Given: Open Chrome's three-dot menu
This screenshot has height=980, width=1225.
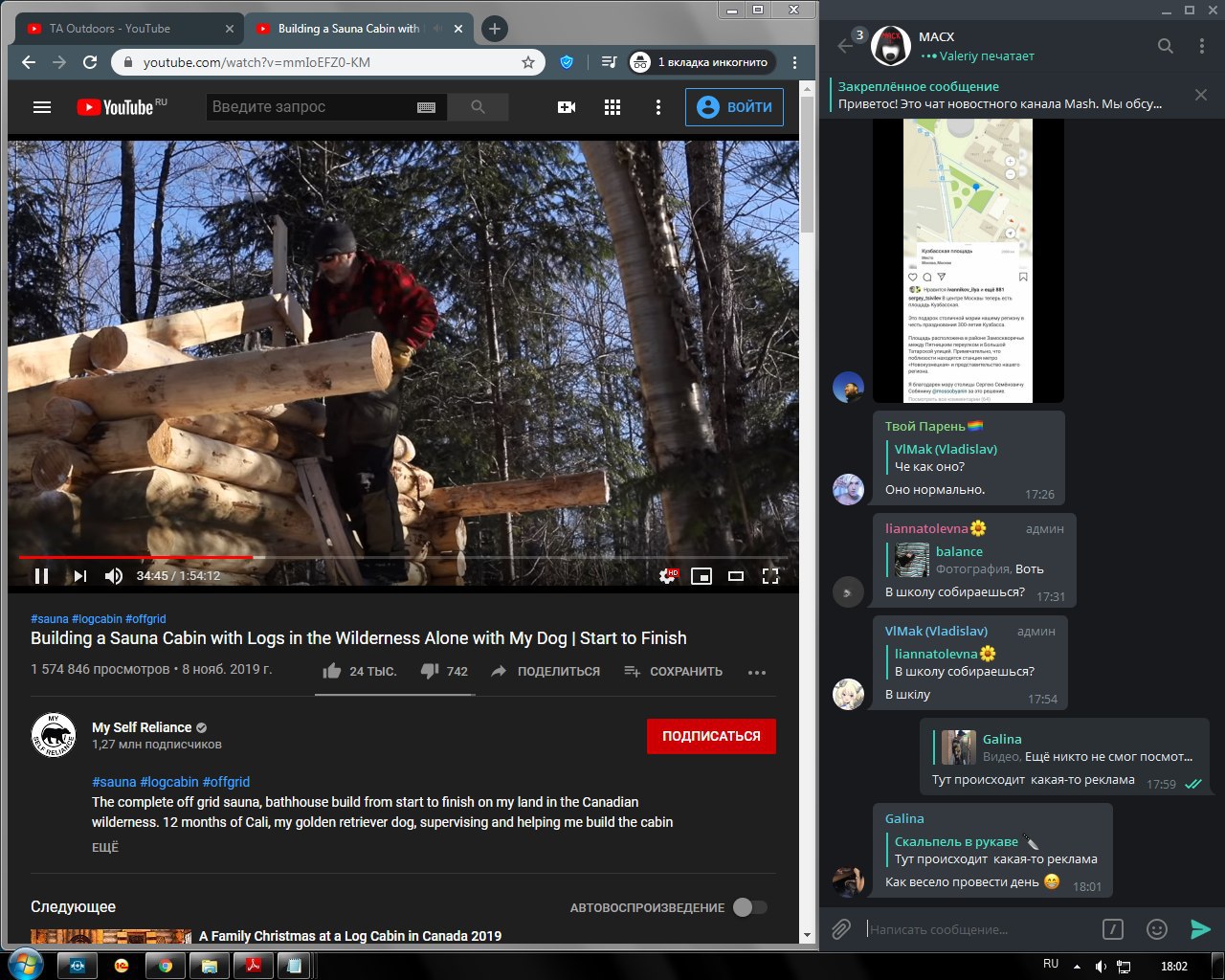Looking at the screenshot, I should pos(794,62).
